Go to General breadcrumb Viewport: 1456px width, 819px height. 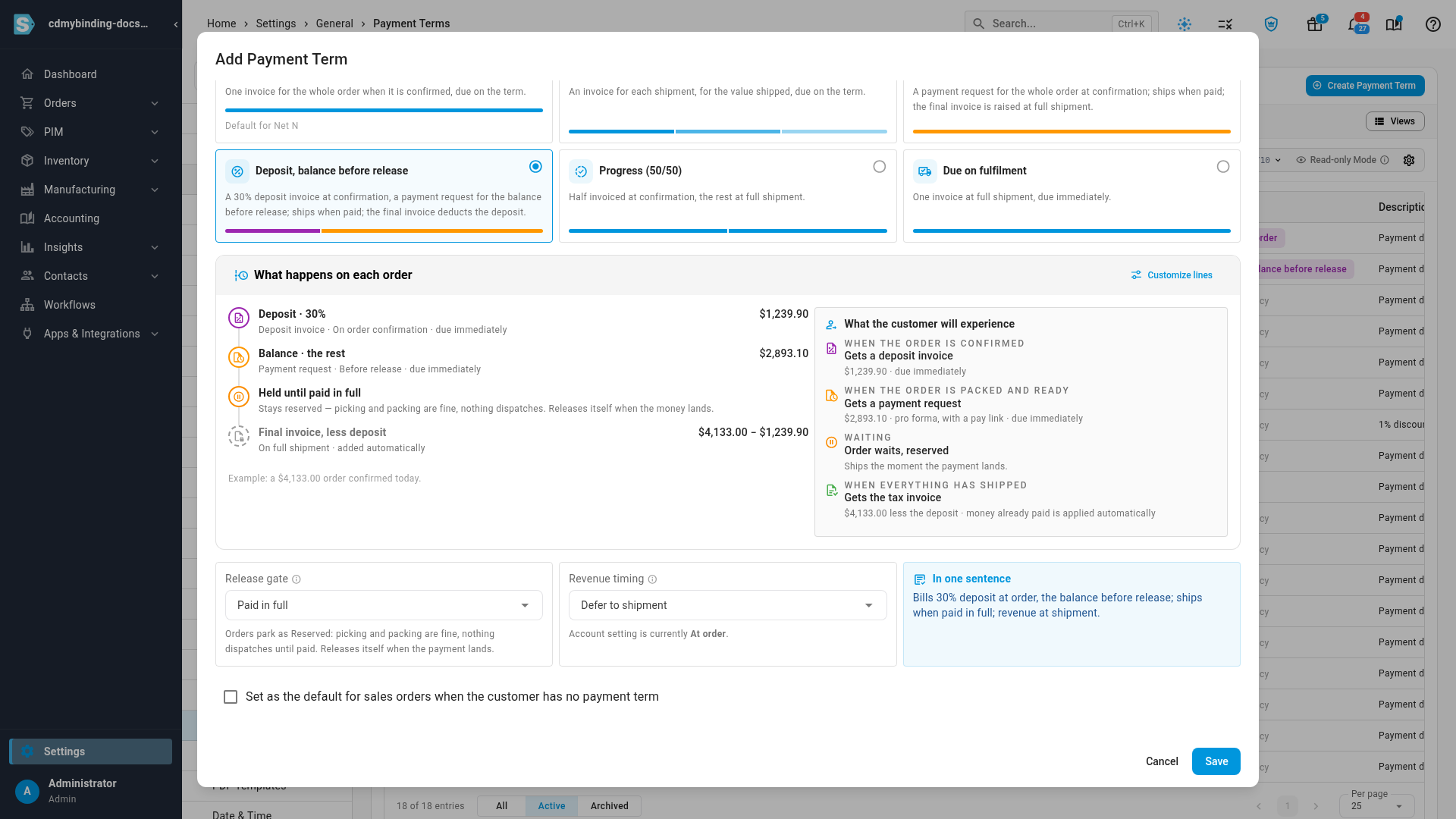[334, 24]
